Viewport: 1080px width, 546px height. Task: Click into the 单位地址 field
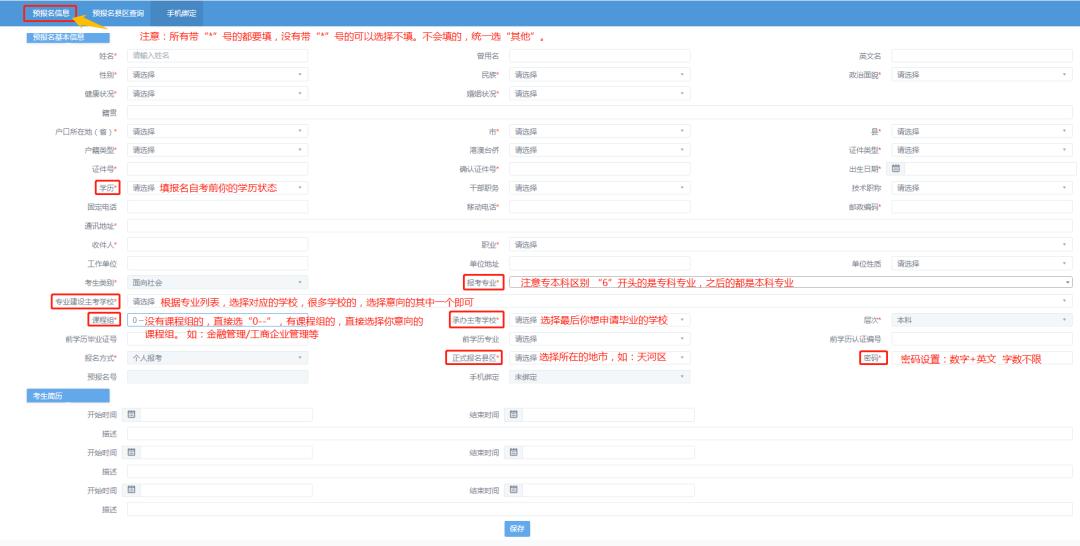(x=599, y=264)
